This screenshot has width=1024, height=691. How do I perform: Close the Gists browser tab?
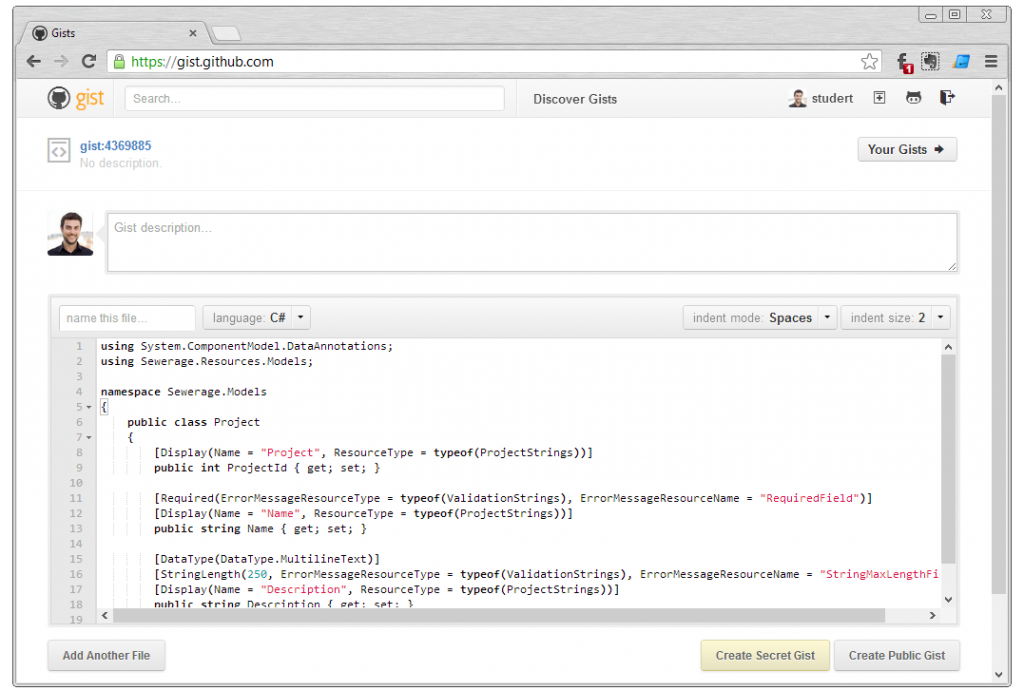pos(193,33)
